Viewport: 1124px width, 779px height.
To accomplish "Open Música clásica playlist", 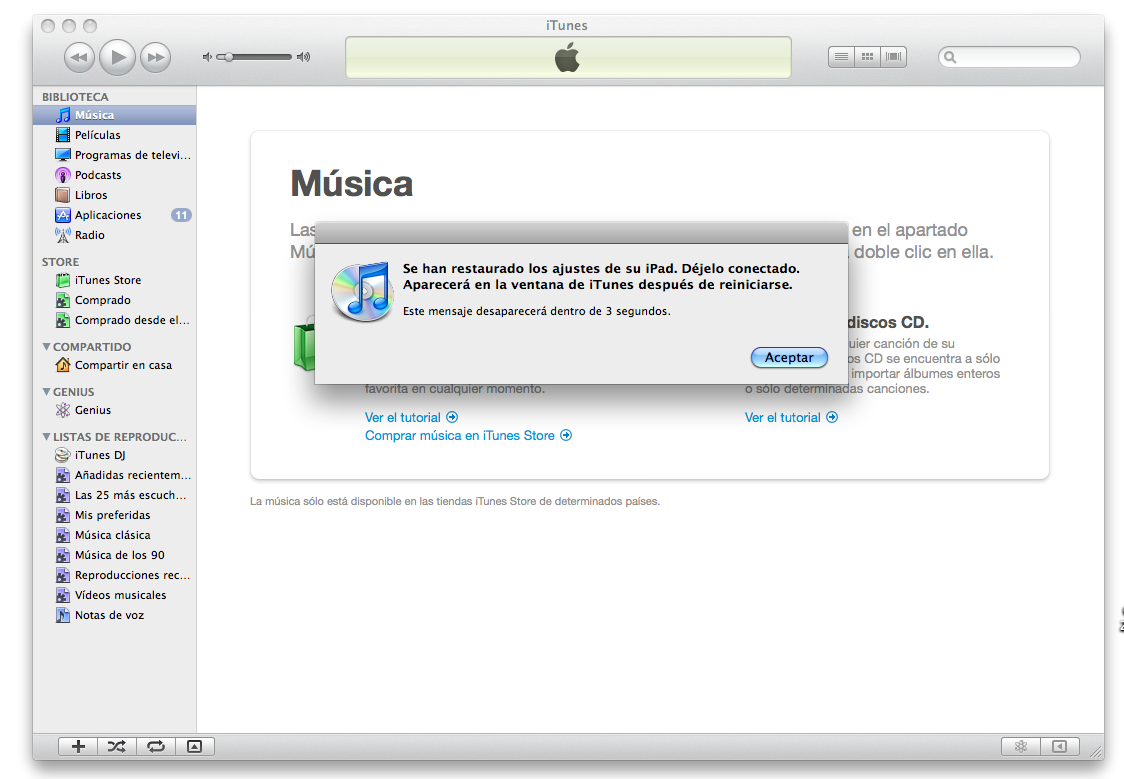I will (x=115, y=535).
